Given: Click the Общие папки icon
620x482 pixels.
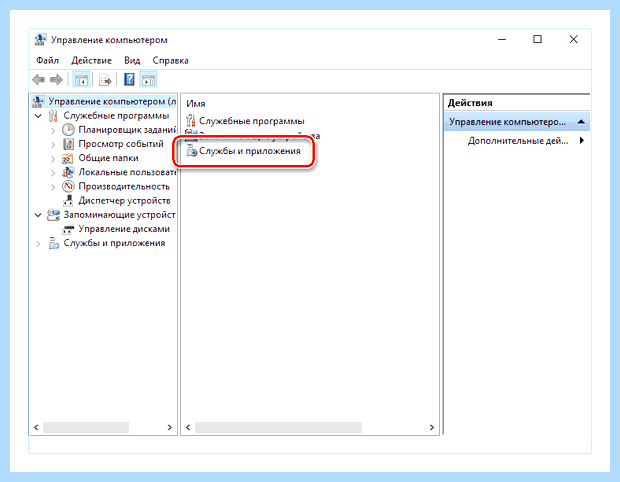Looking at the screenshot, I should [x=68, y=158].
